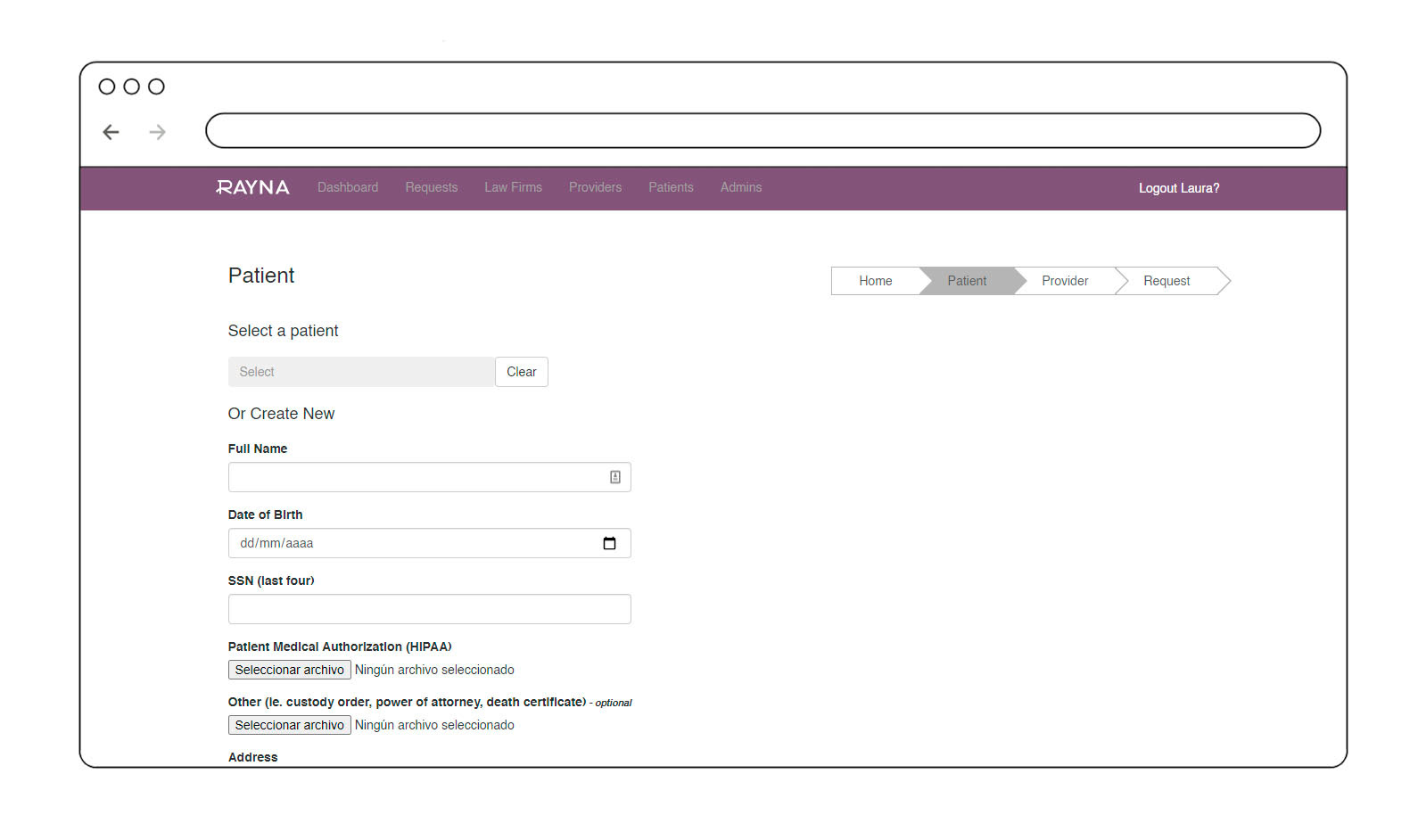
Task: Click the browser forward arrow
Action: [158, 132]
